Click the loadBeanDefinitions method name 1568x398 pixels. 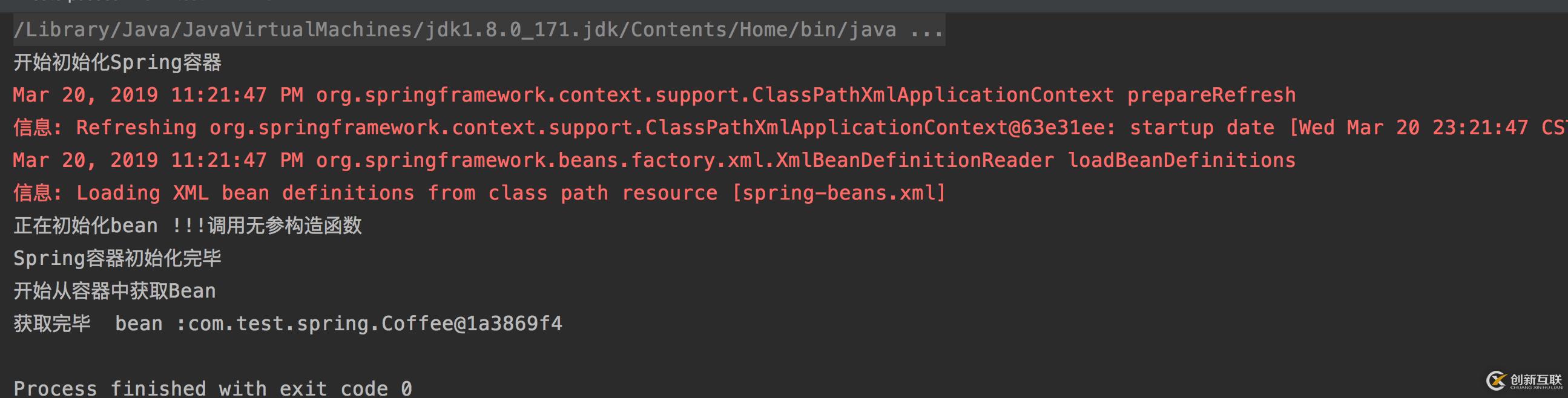(1182, 161)
